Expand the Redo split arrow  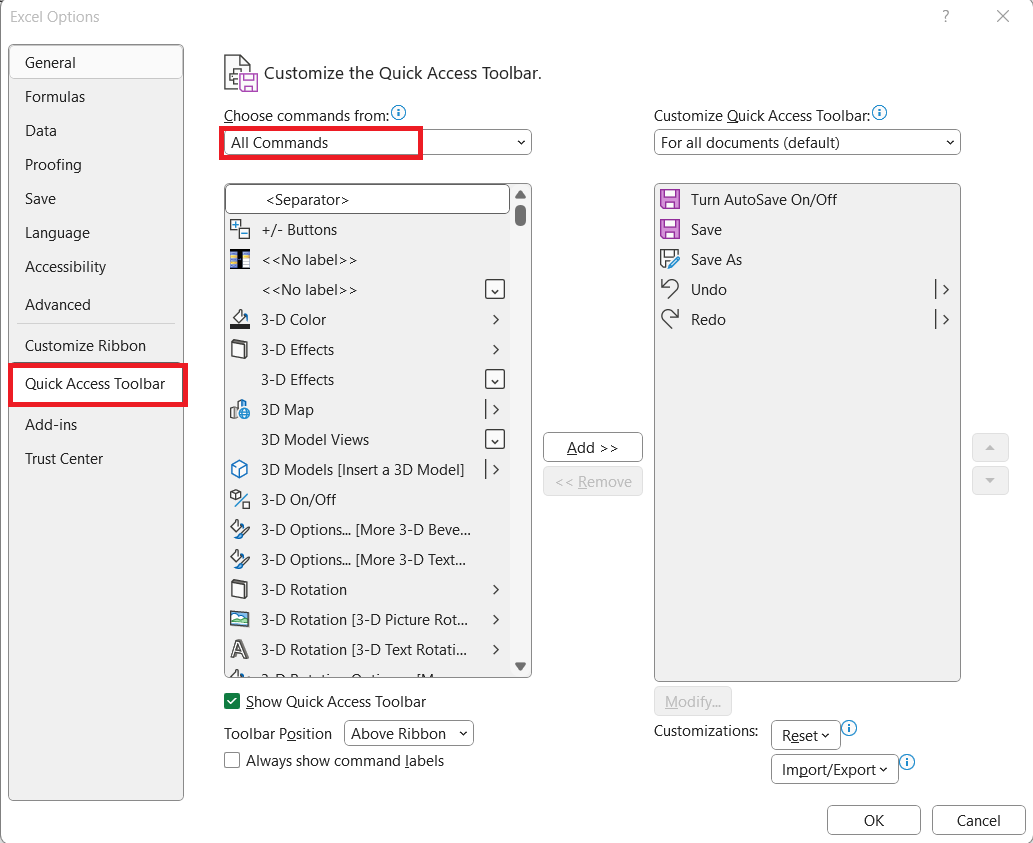click(x=946, y=319)
